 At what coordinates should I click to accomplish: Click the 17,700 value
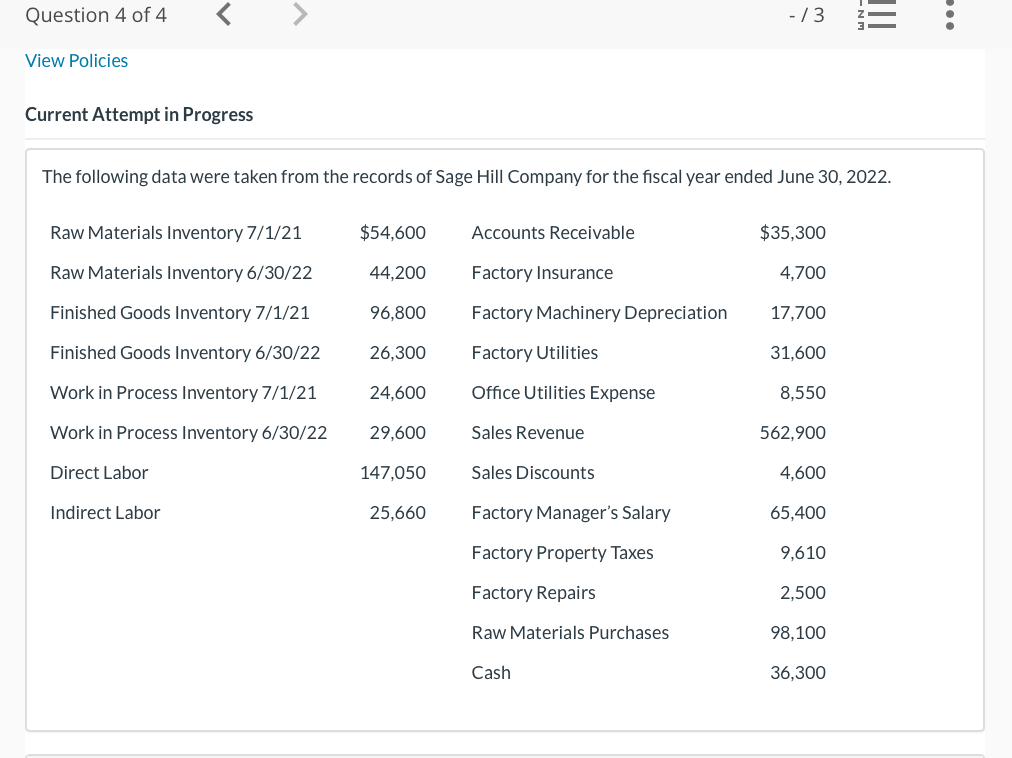[798, 312]
